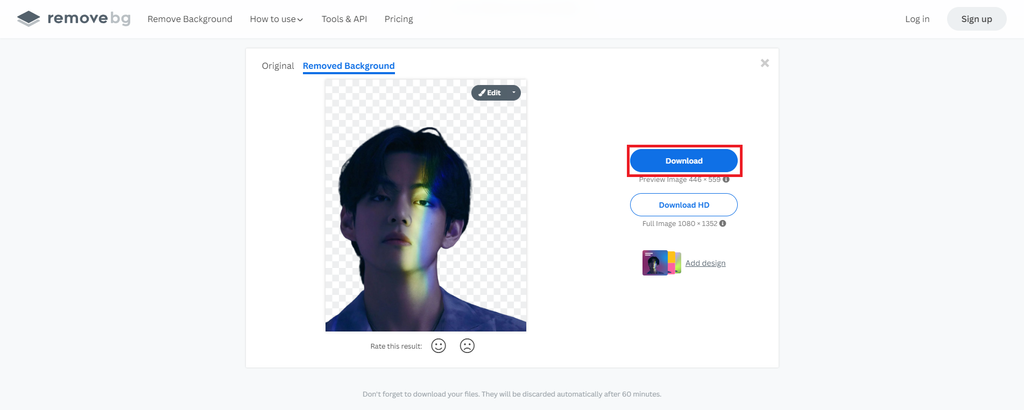Close the result panel with X
Screen dimensions: 1024x410
click(765, 63)
